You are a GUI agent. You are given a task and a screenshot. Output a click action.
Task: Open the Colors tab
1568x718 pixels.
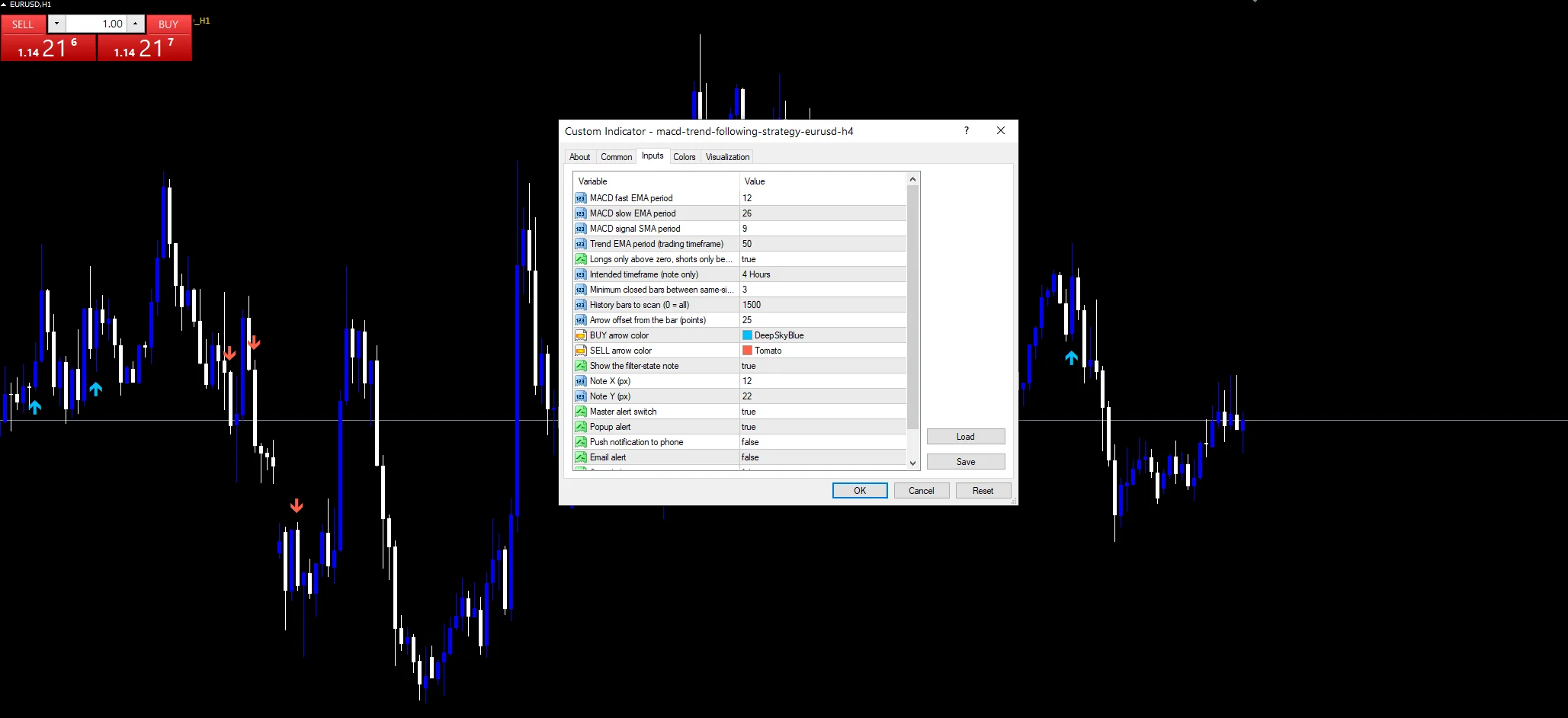coord(685,157)
